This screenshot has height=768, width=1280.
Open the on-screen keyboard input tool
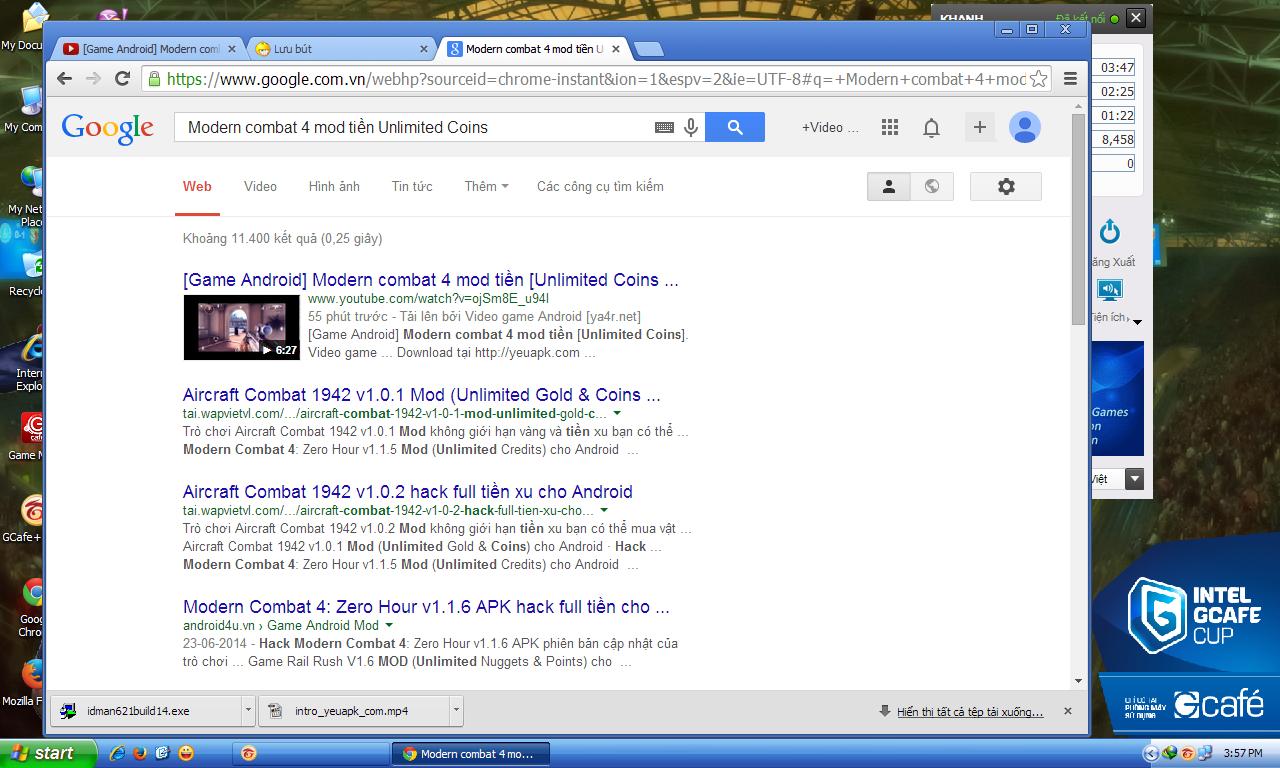pyautogui.click(x=664, y=127)
